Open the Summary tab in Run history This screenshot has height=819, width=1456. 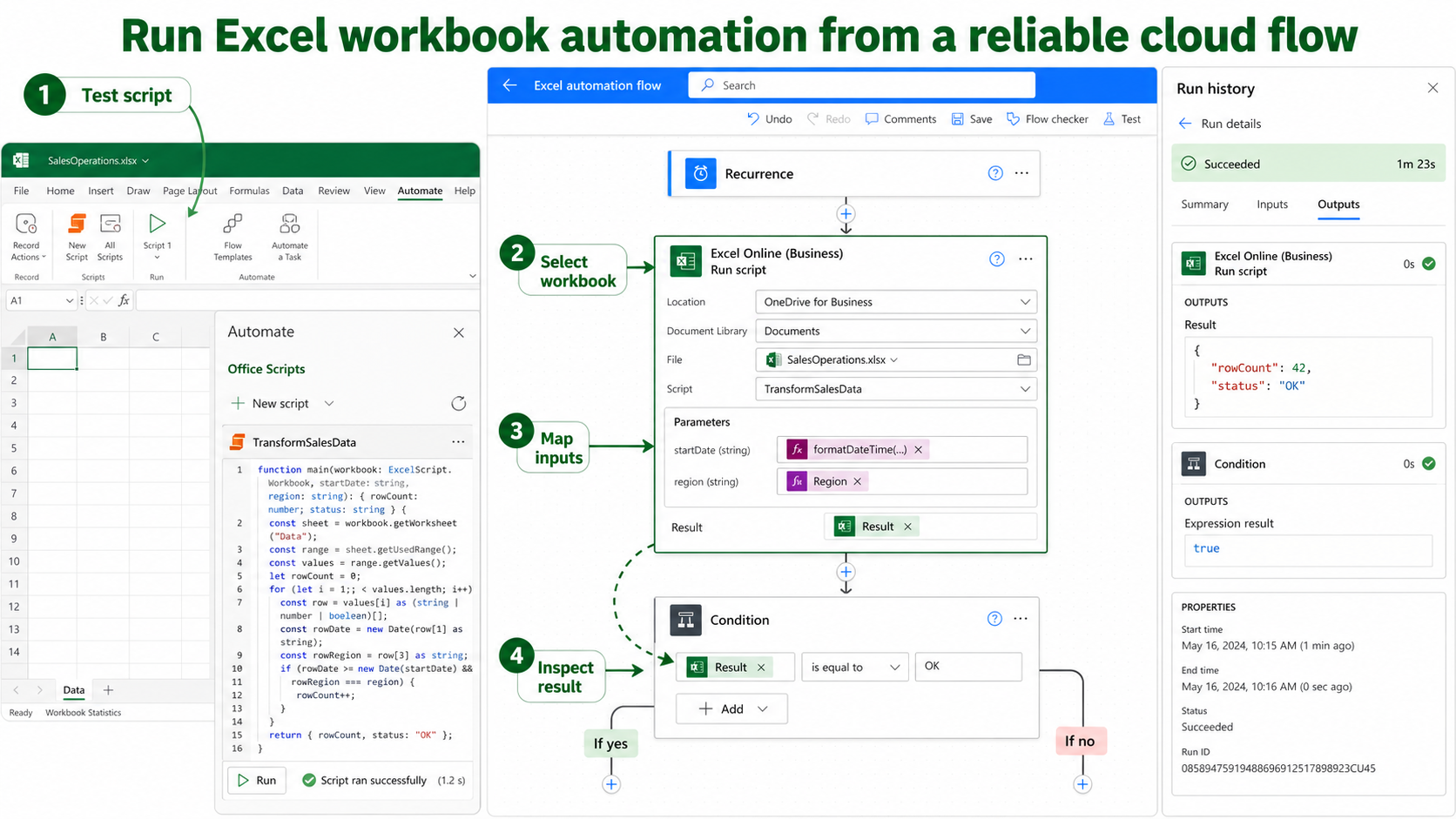click(x=1204, y=205)
